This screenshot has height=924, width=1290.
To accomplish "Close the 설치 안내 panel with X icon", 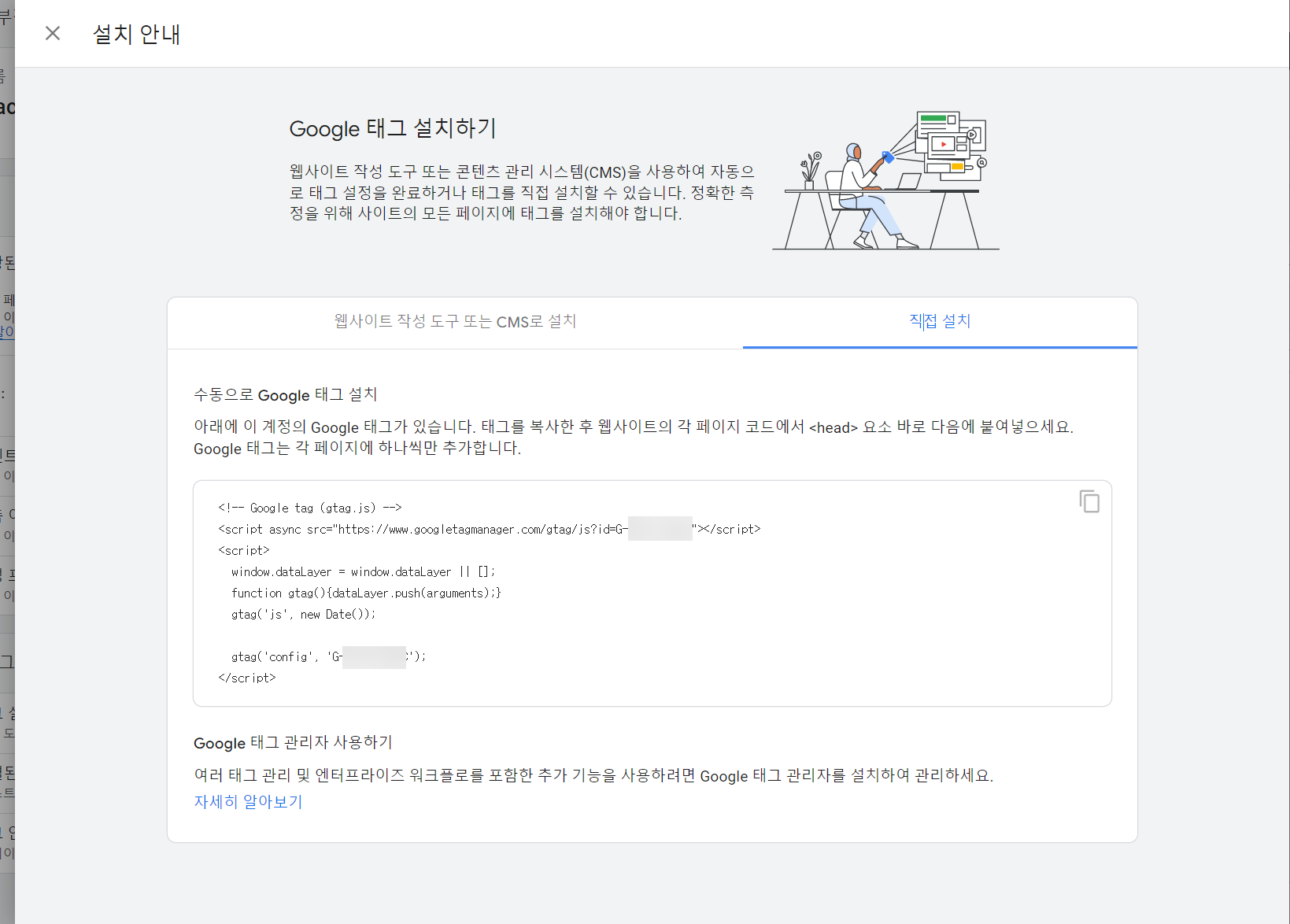I will coord(53,33).
